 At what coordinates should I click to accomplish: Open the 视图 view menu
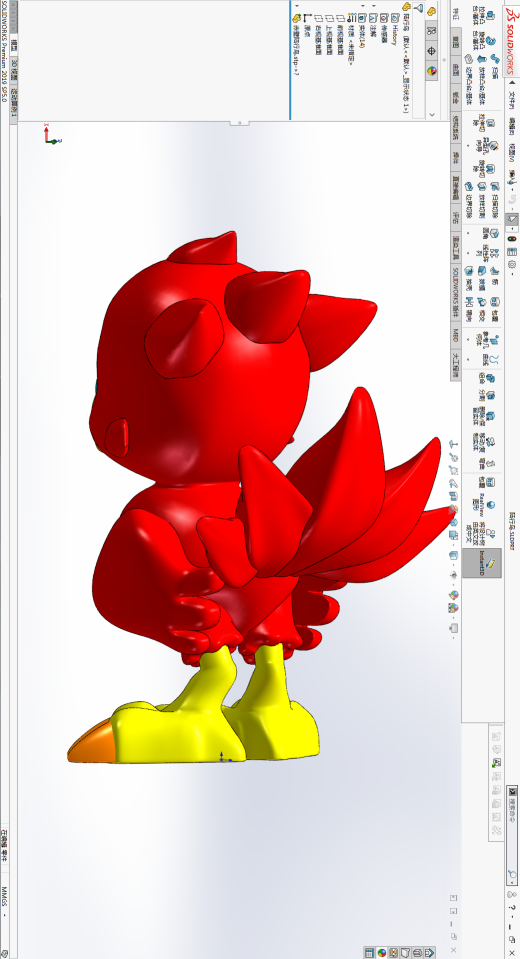511,152
